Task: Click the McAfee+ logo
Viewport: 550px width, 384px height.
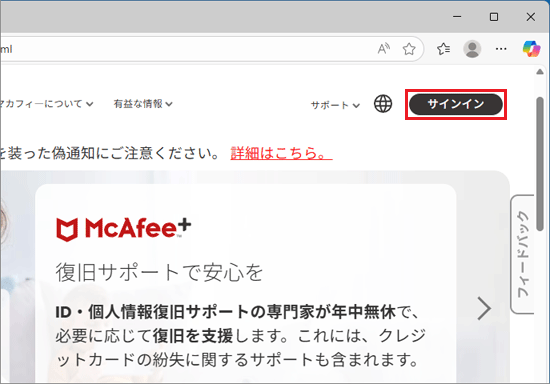Action: tap(124, 229)
